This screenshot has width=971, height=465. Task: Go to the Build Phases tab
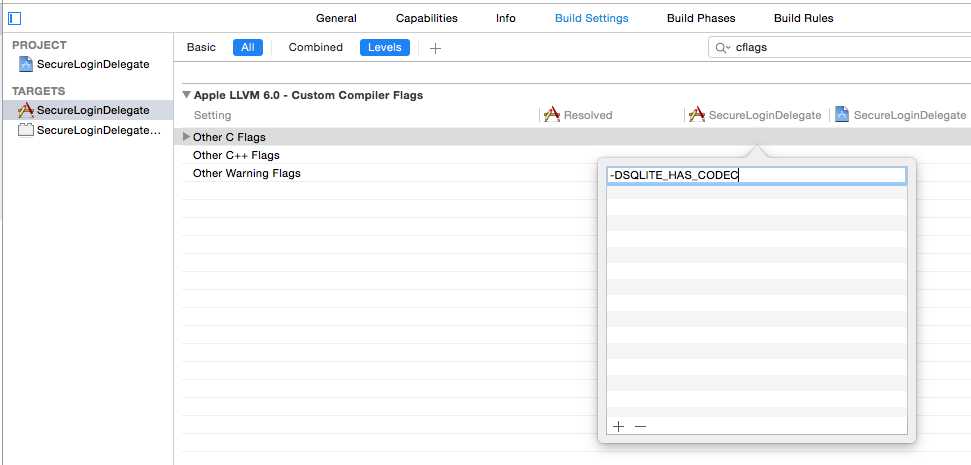701,19
